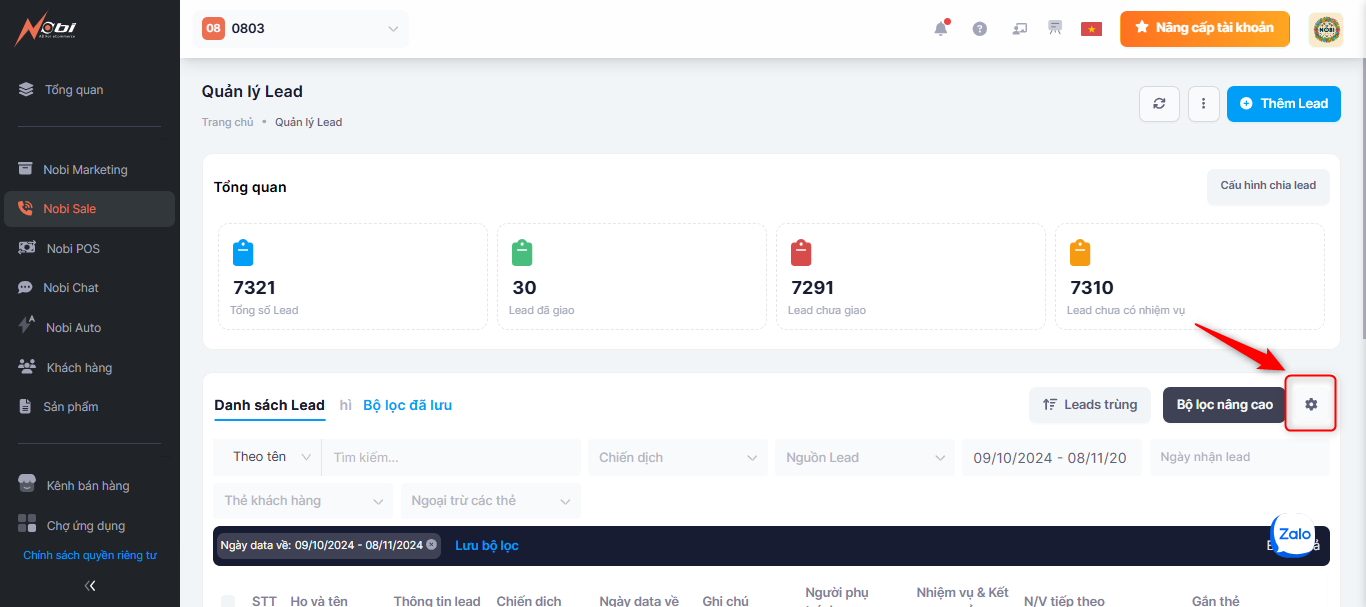Expand the Thẻ khách hàng dropdown

(302, 501)
